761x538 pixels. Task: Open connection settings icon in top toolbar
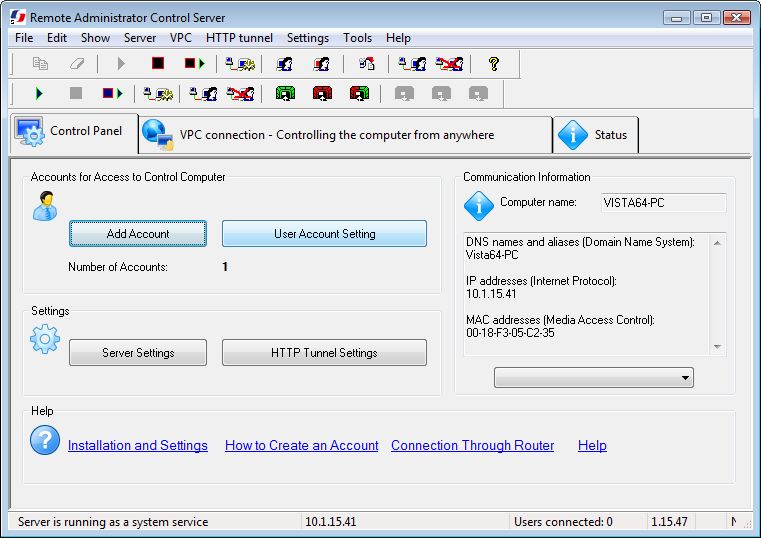(240, 64)
